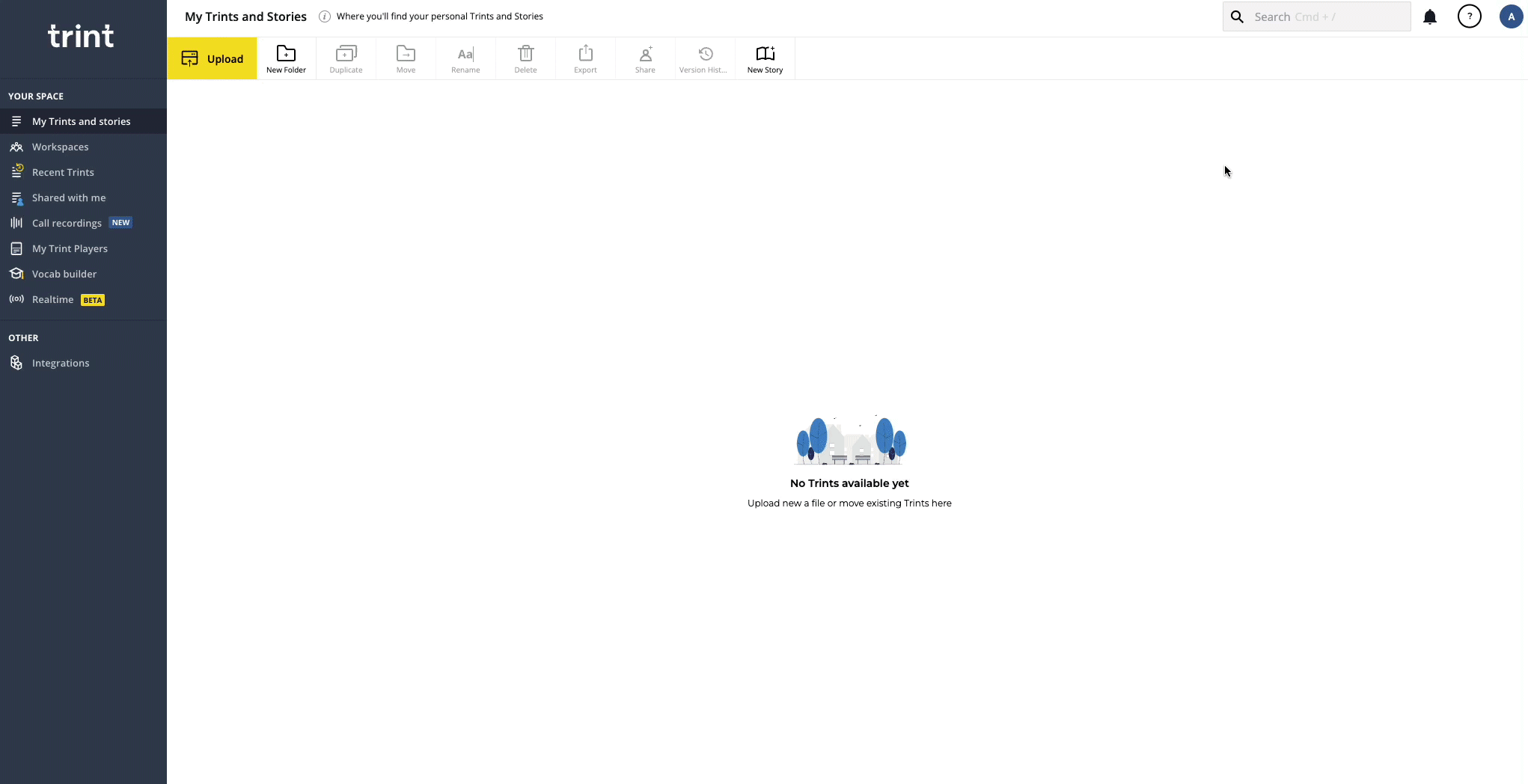The image size is (1528, 784).
Task: Open Call recordings in the sidebar
Action: pos(83,223)
